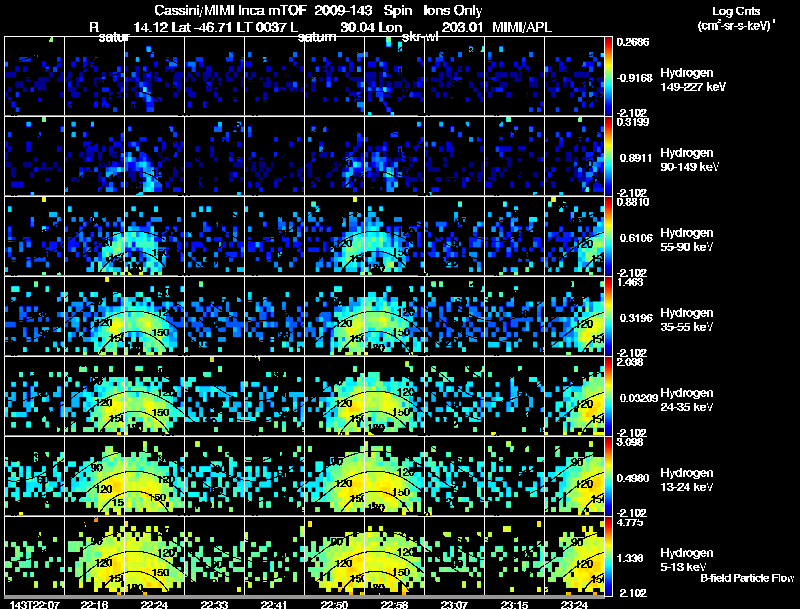Viewport: 800px width, 609px height.
Task: Click the color bar beside Hydrogen 90-149 keV
Action: pyautogui.click(x=608, y=156)
